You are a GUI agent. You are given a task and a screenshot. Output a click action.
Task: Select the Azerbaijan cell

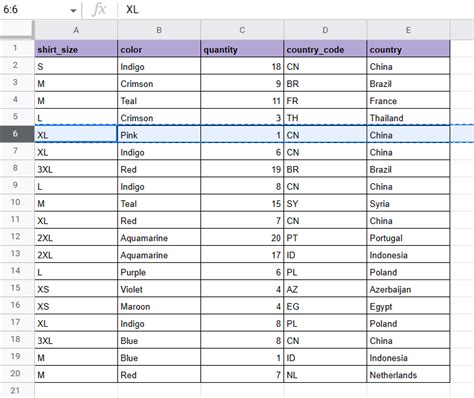[x=408, y=289]
